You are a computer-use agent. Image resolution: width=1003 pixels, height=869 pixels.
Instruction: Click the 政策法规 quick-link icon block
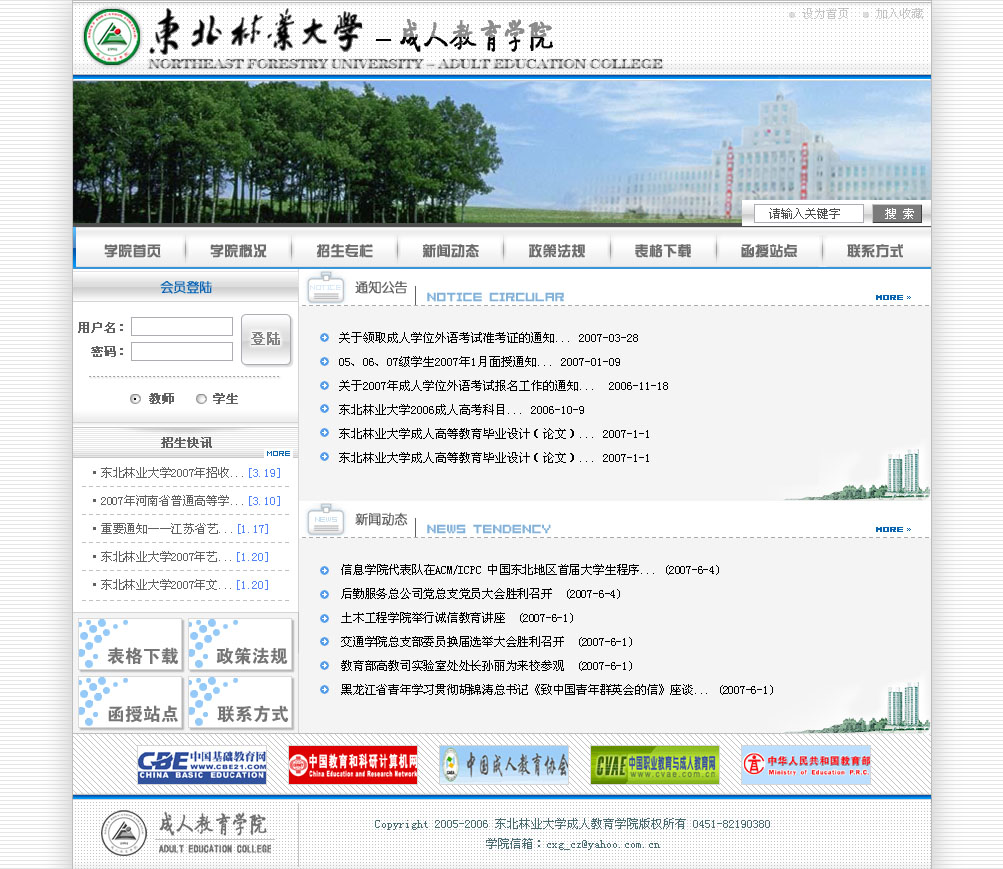coord(239,644)
